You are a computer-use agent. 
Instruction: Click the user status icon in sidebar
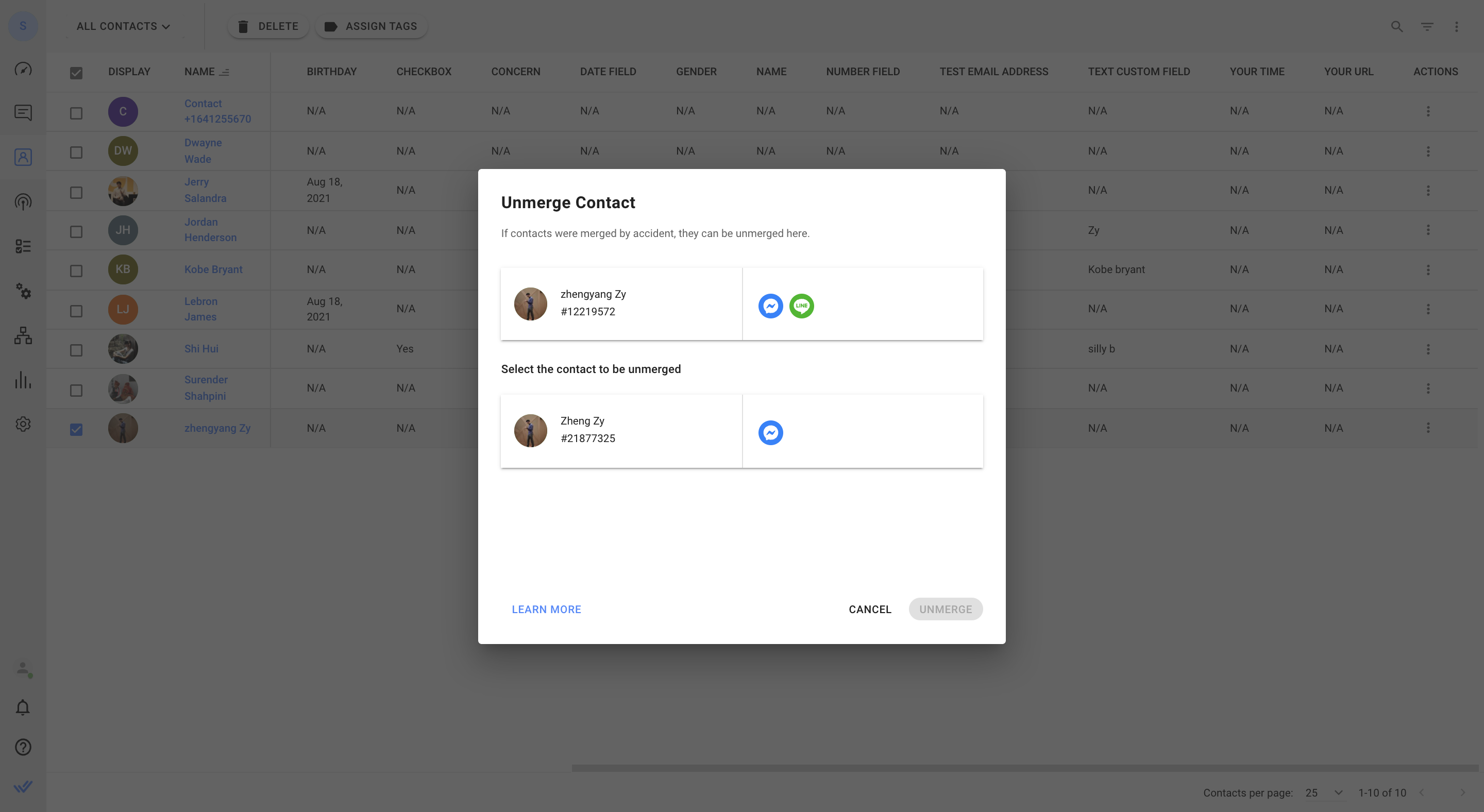23,669
